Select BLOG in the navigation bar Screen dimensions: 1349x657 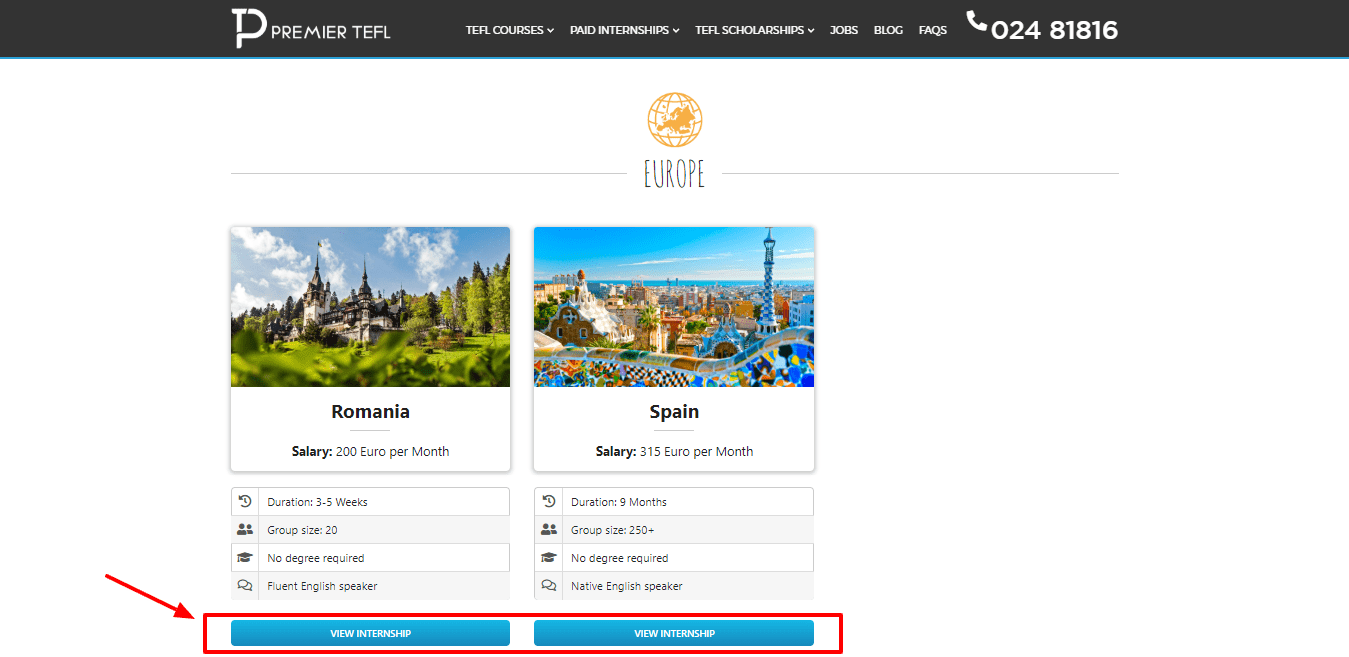tap(888, 30)
